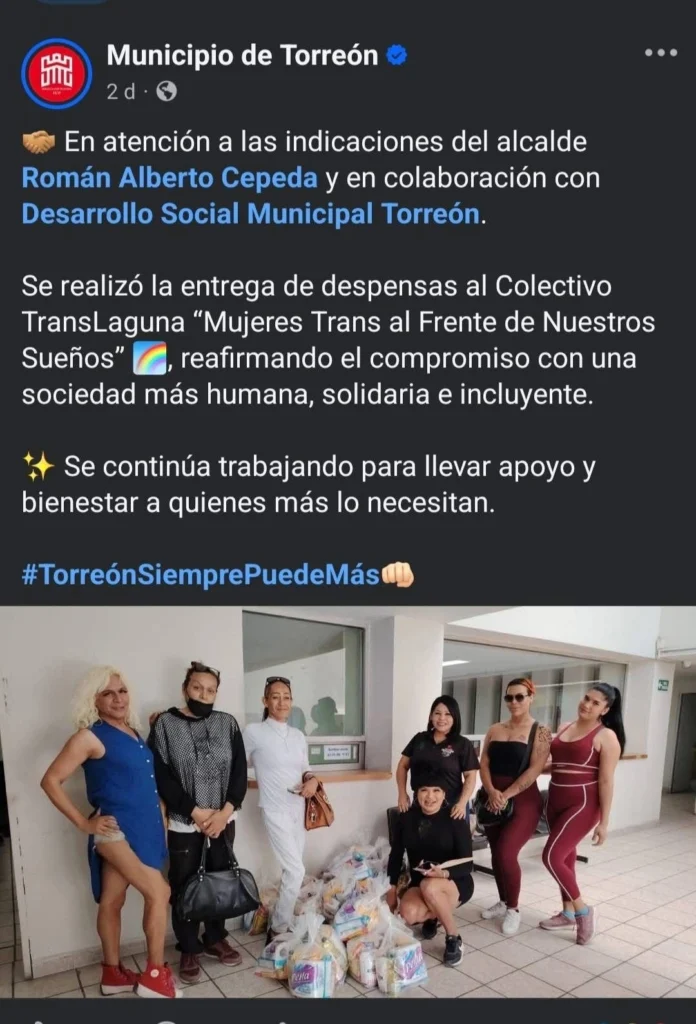Image resolution: width=696 pixels, height=1024 pixels.
Task: Open Román Alberto Cepeda tagged profile
Action: point(170,178)
